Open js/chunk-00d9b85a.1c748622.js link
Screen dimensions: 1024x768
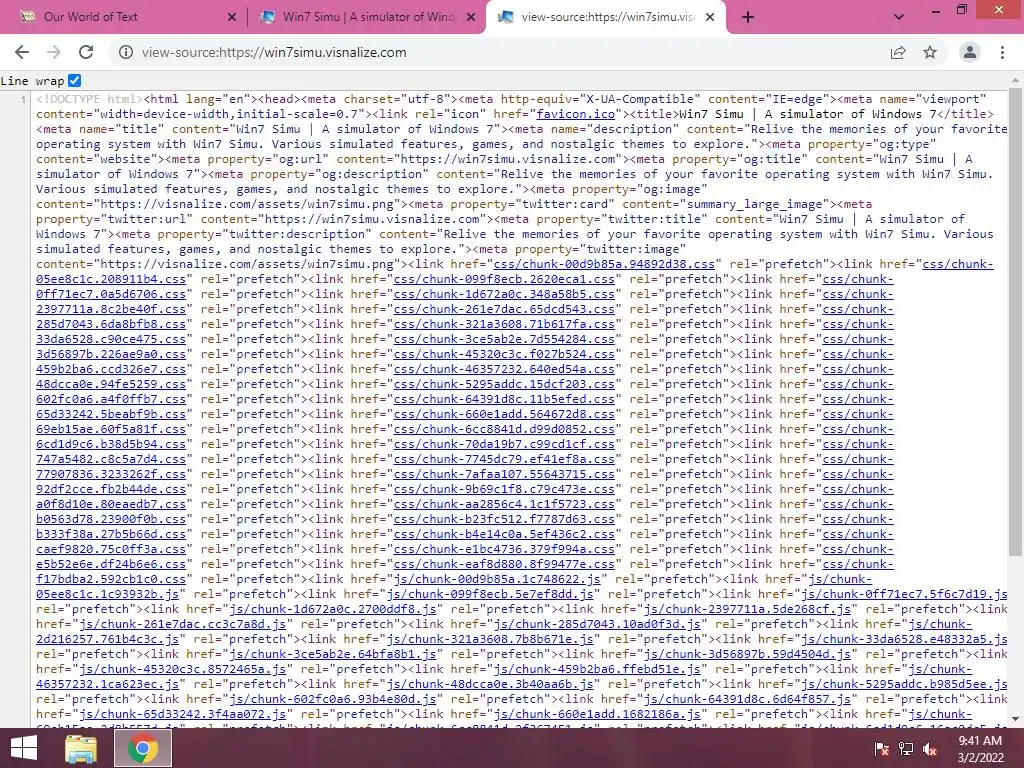pos(497,579)
